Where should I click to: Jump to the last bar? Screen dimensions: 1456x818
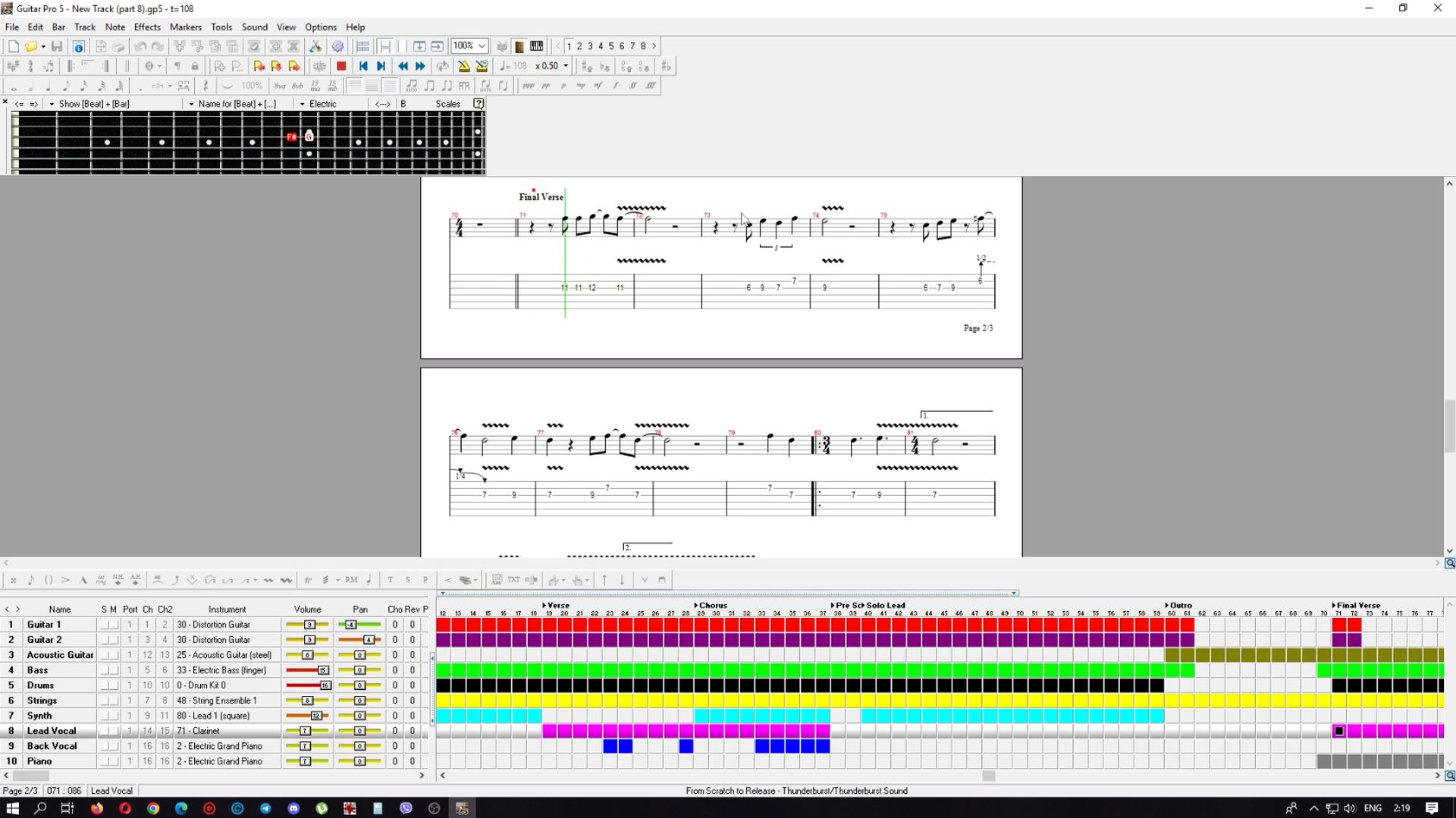[x=381, y=66]
